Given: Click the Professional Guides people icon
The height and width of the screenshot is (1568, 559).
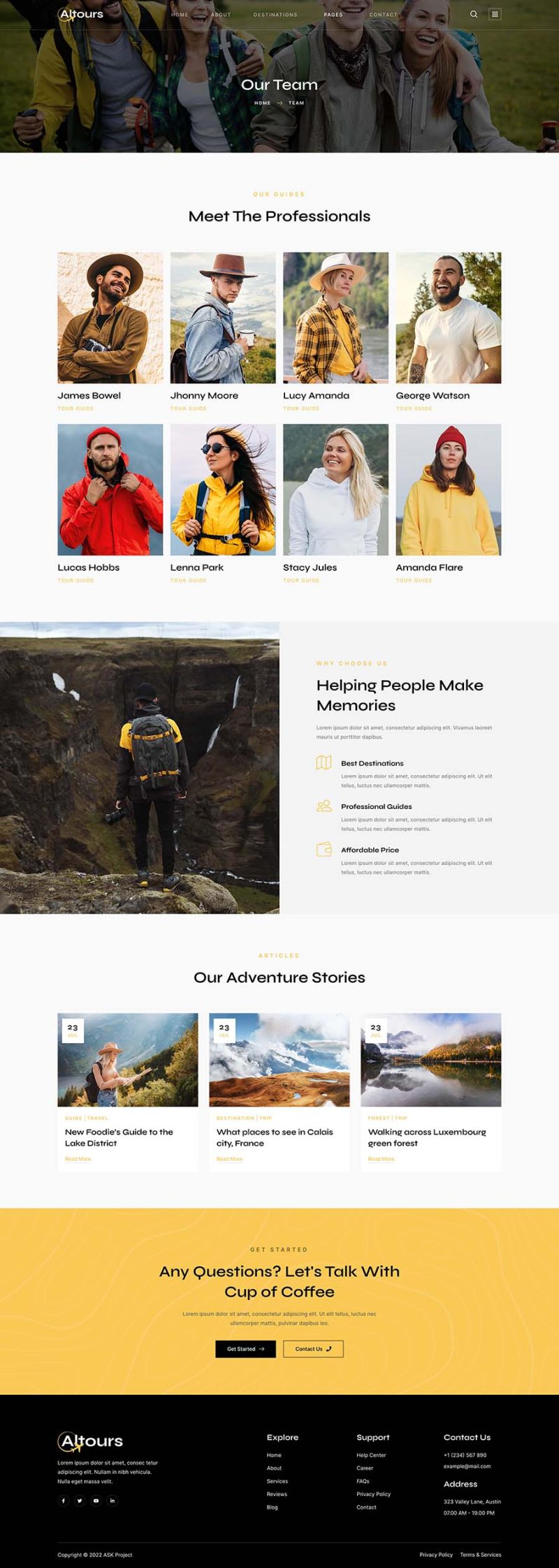Looking at the screenshot, I should 324,806.
